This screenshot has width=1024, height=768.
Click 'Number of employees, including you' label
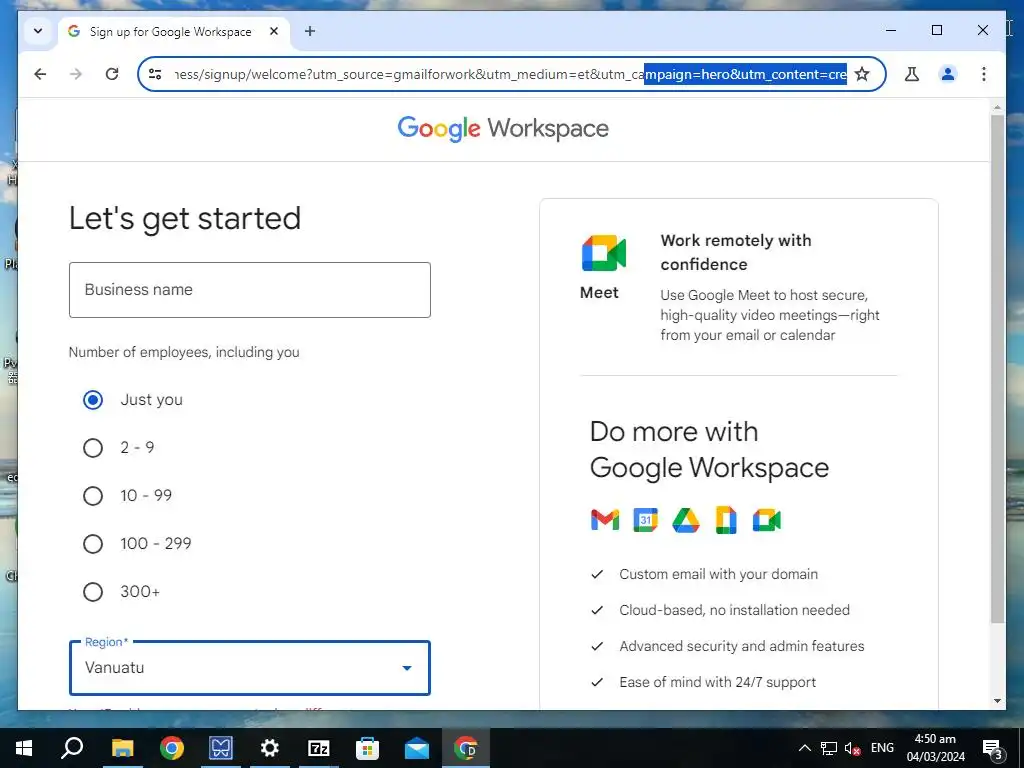click(x=184, y=352)
